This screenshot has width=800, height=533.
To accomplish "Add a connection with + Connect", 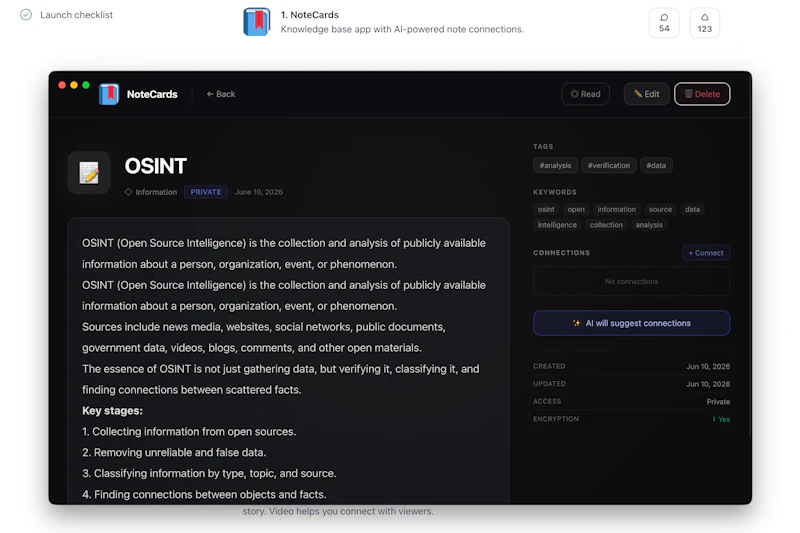I will tap(706, 252).
